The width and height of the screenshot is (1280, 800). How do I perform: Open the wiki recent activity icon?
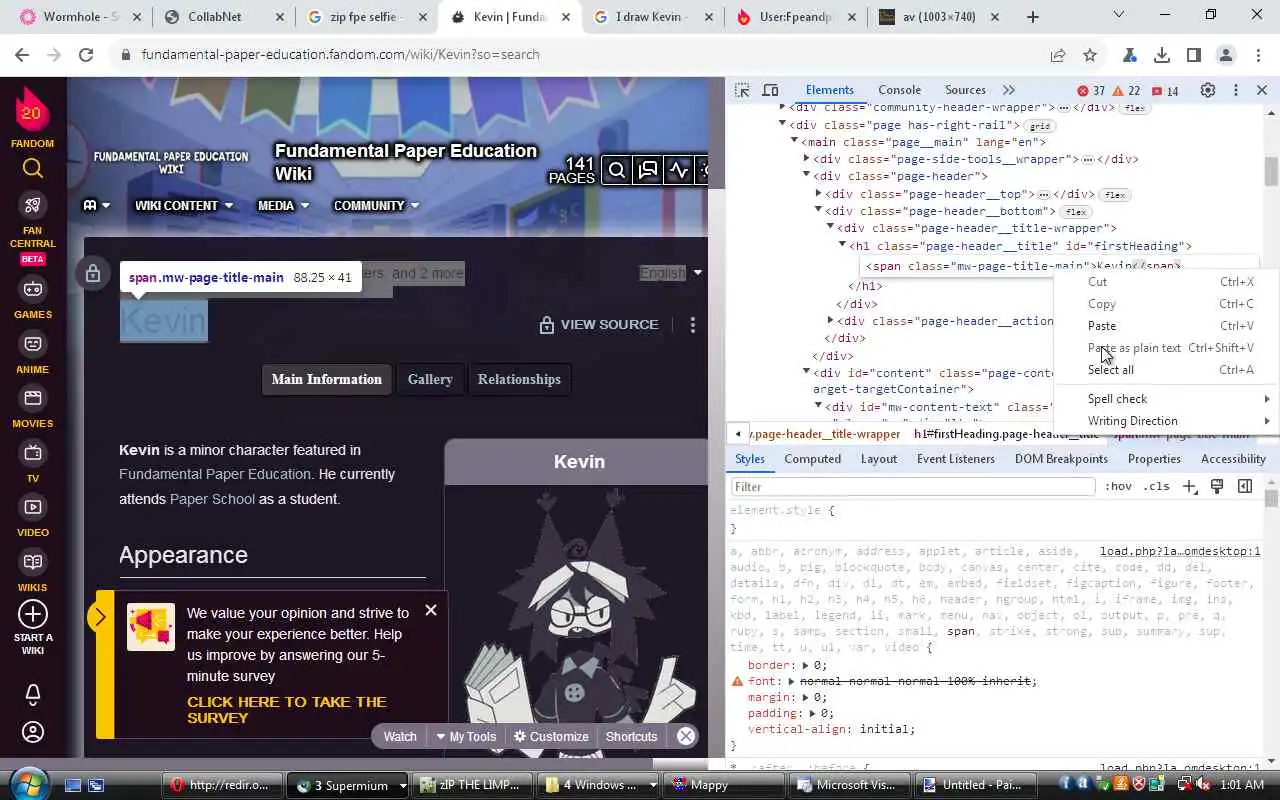click(x=679, y=170)
